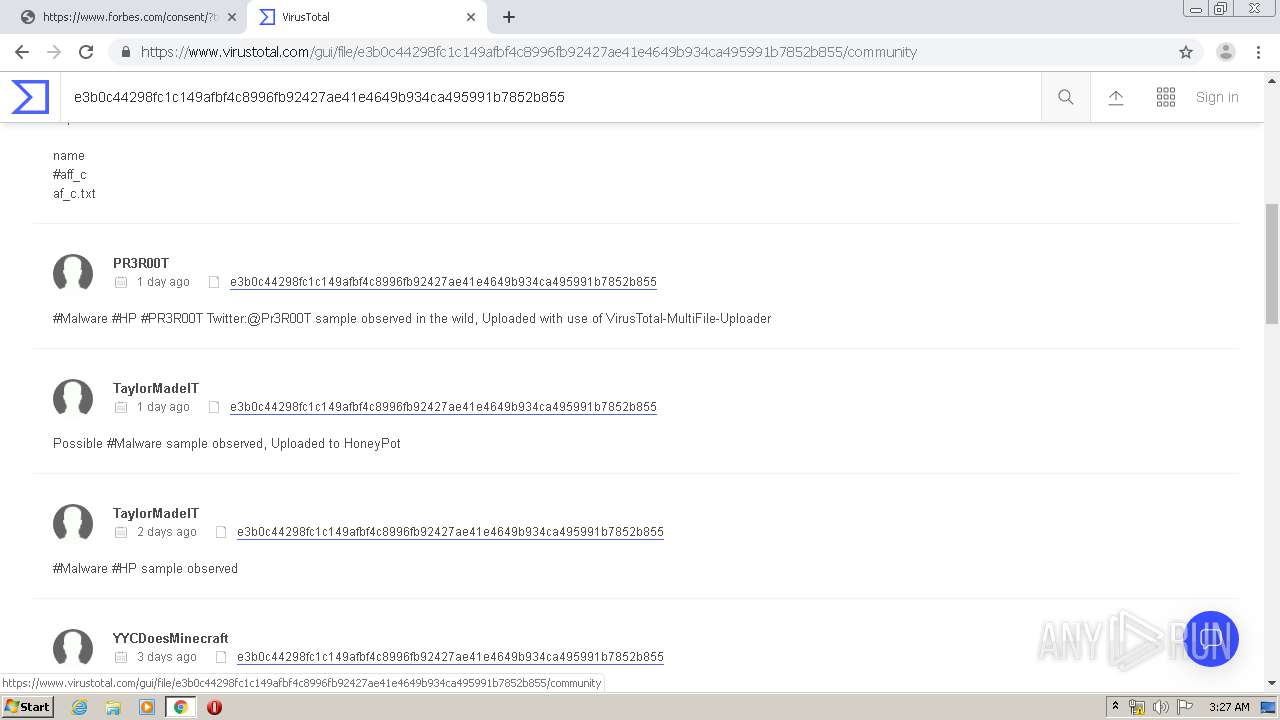Bookmark this page with the star
This screenshot has width=1280, height=720.
(x=1186, y=52)
